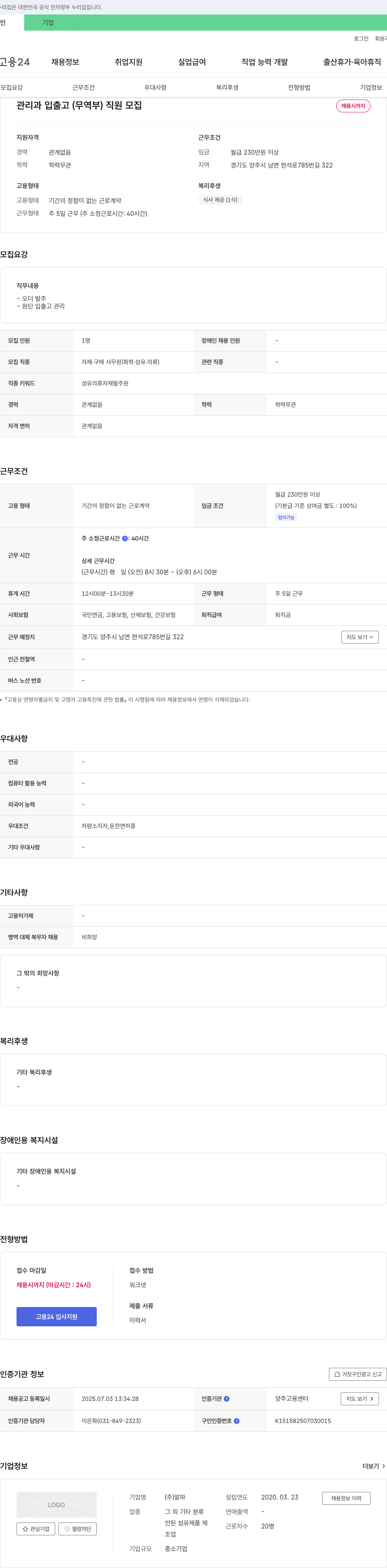Click the 협의가능 wage tag
Screen dimensions: 387x1568
click(286, 518)
